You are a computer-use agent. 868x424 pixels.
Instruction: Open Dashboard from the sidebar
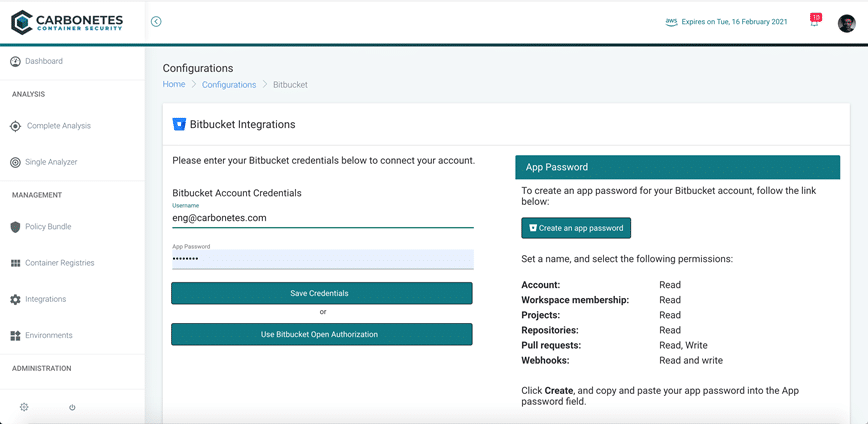44,61
